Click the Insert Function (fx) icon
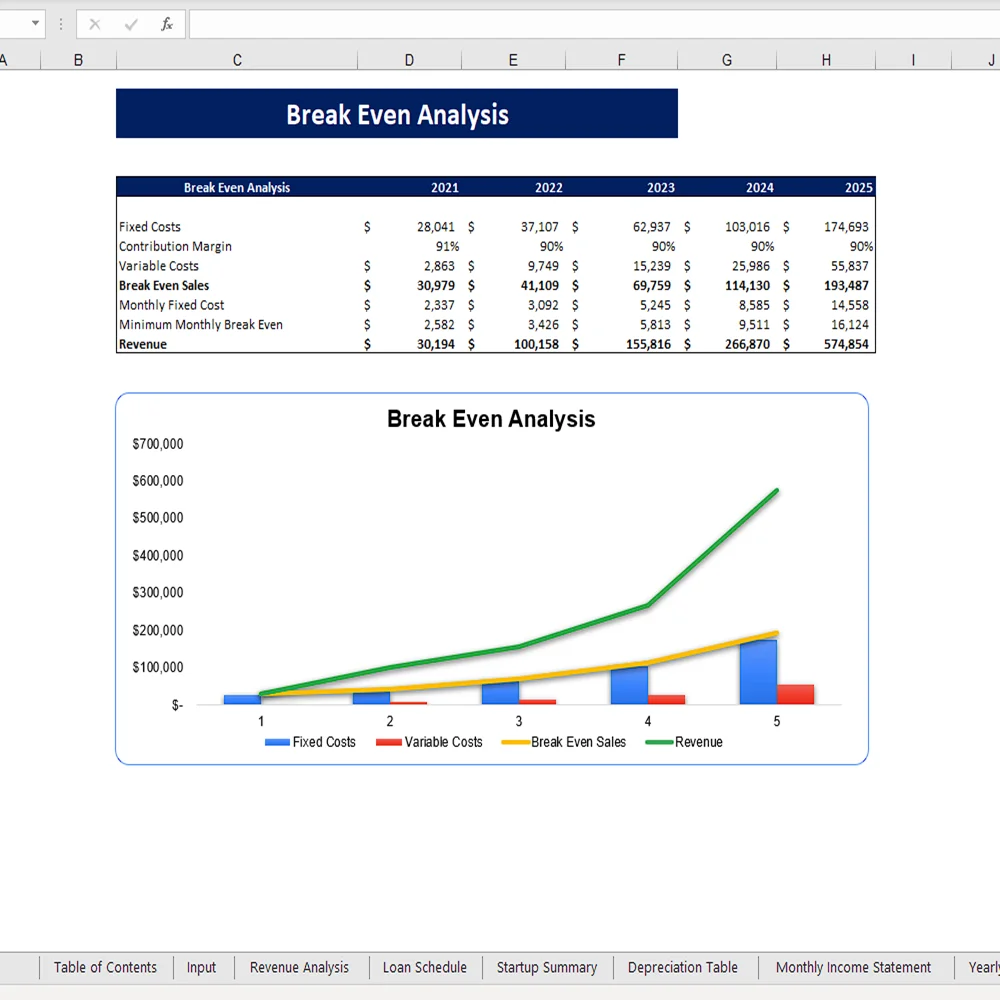 (x=166, y=24)
